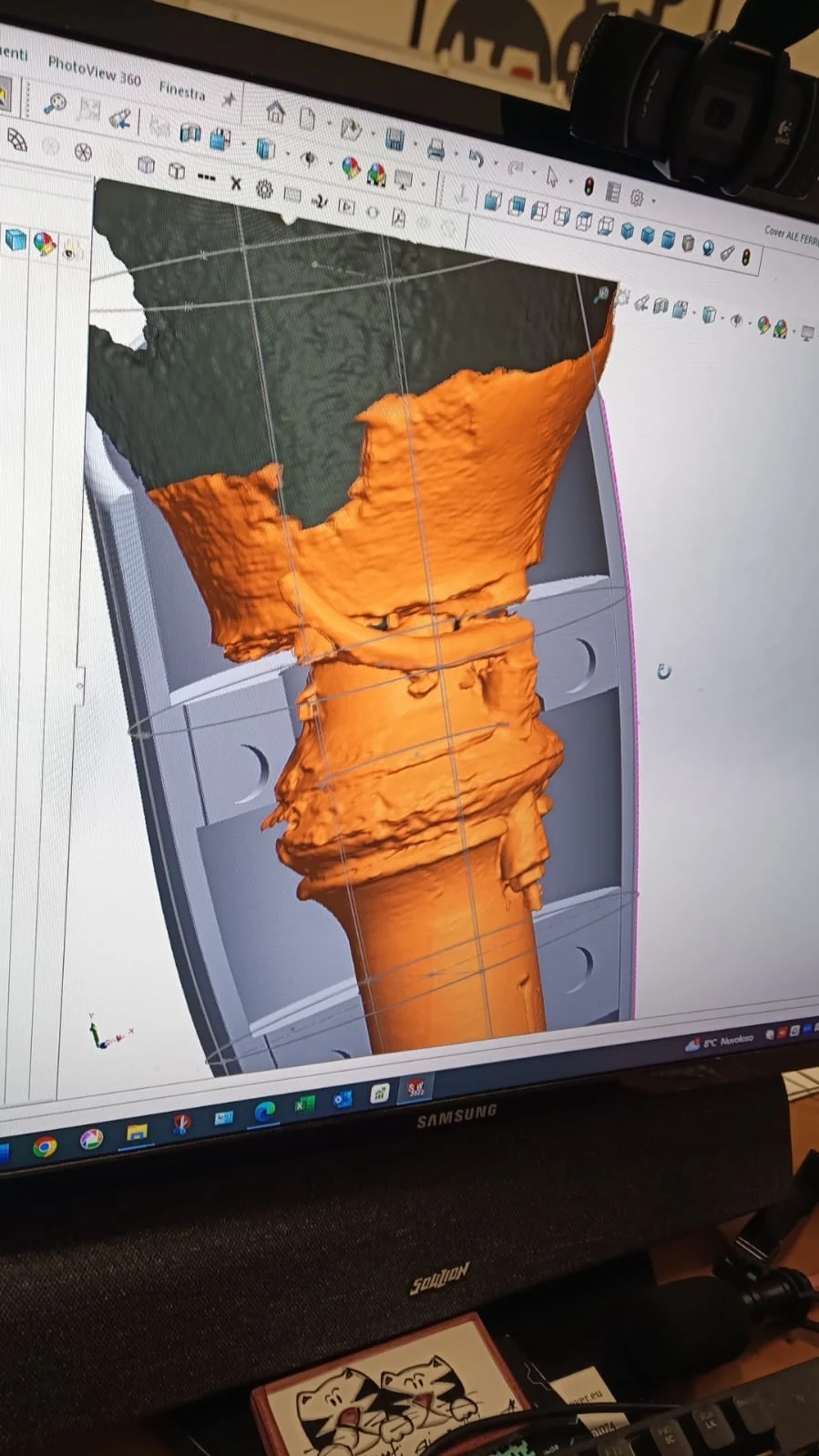
Task: Expand dropdown arrow next to Print icon
Action: (x=456, y=154)
